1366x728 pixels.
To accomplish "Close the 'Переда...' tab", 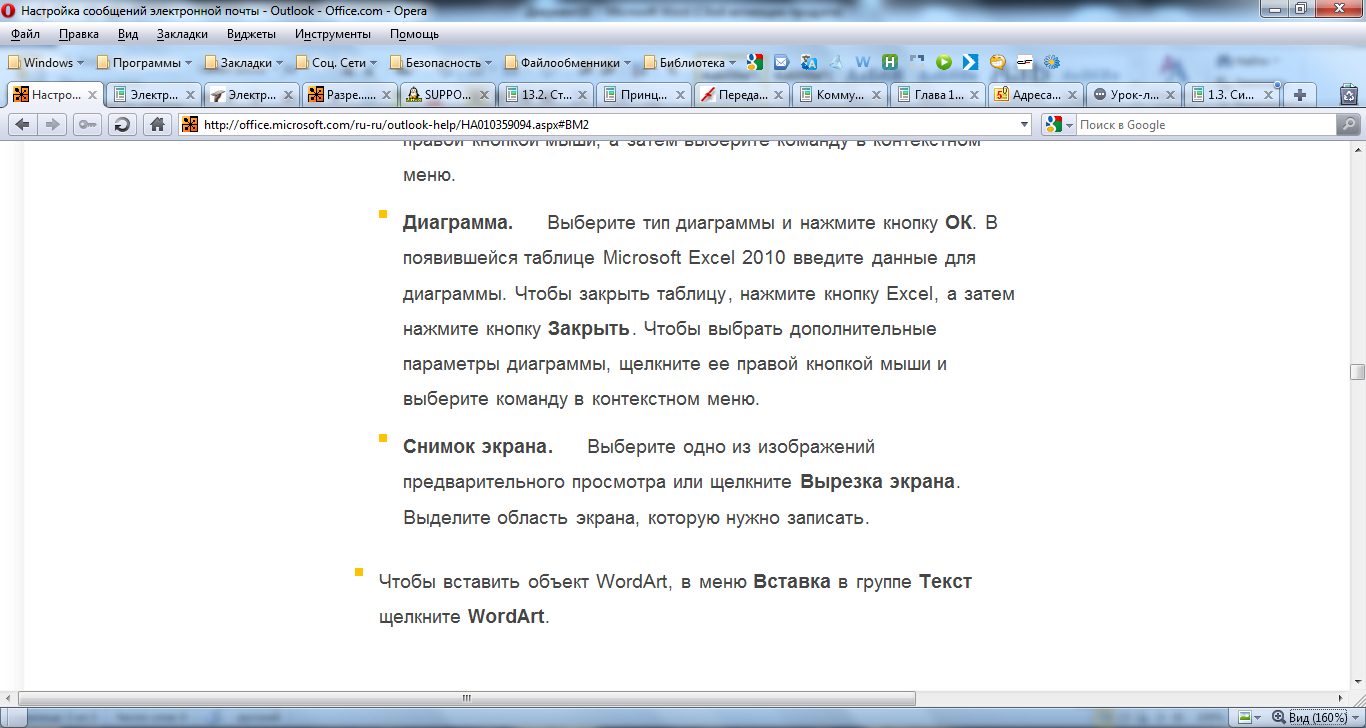I will coord(779,95).
